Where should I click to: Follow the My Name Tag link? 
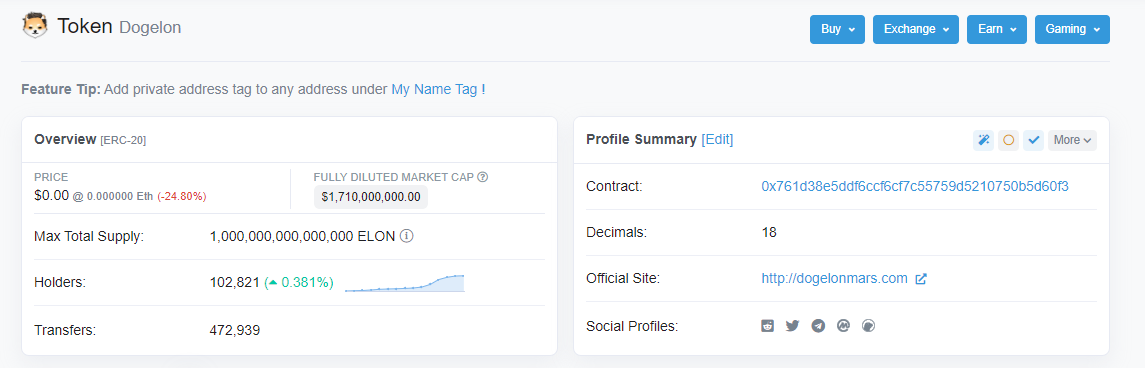[434, 90]
